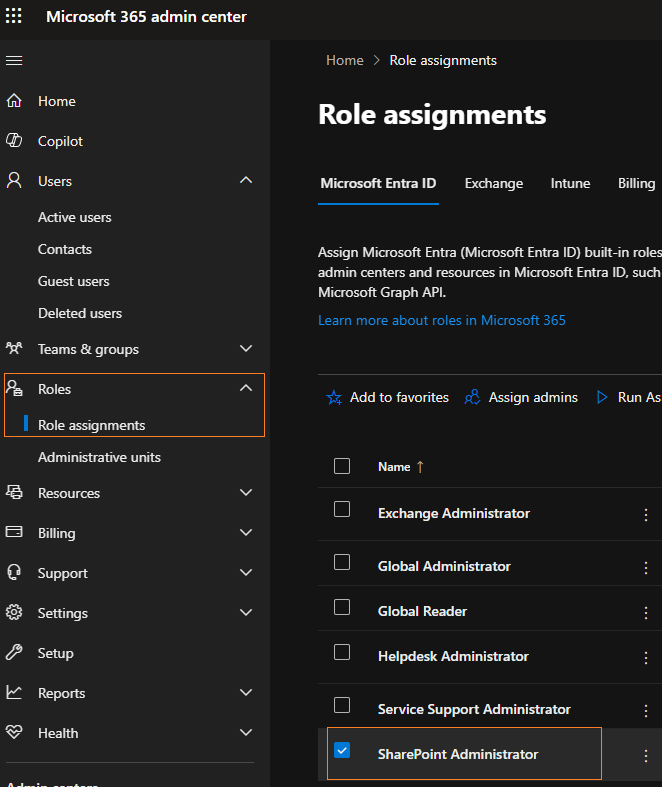Expand the Support chevron
Viewport: 662px width, 787px height.
[x=246, y=572]
